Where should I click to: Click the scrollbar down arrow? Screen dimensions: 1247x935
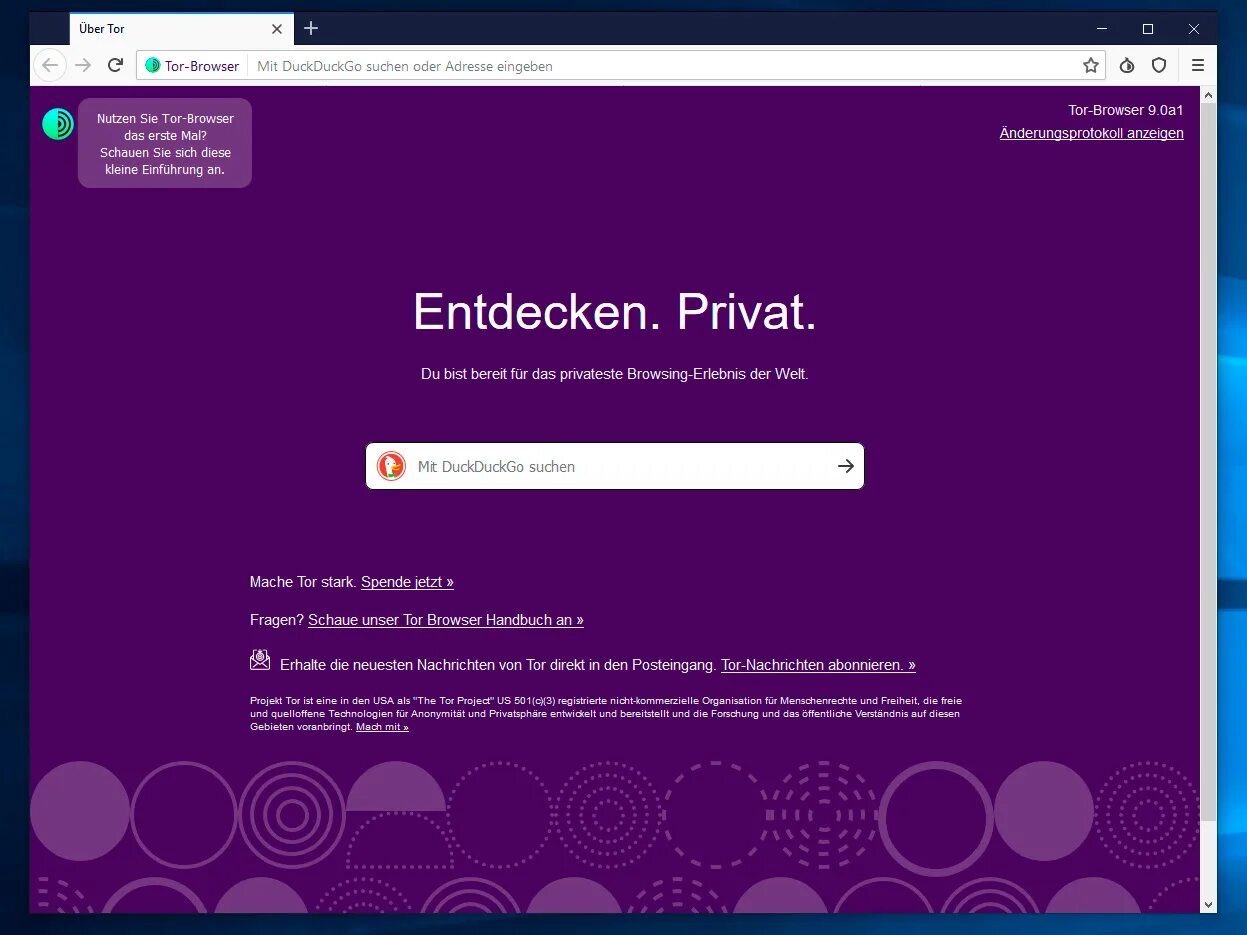click(x=1208, y=904)
